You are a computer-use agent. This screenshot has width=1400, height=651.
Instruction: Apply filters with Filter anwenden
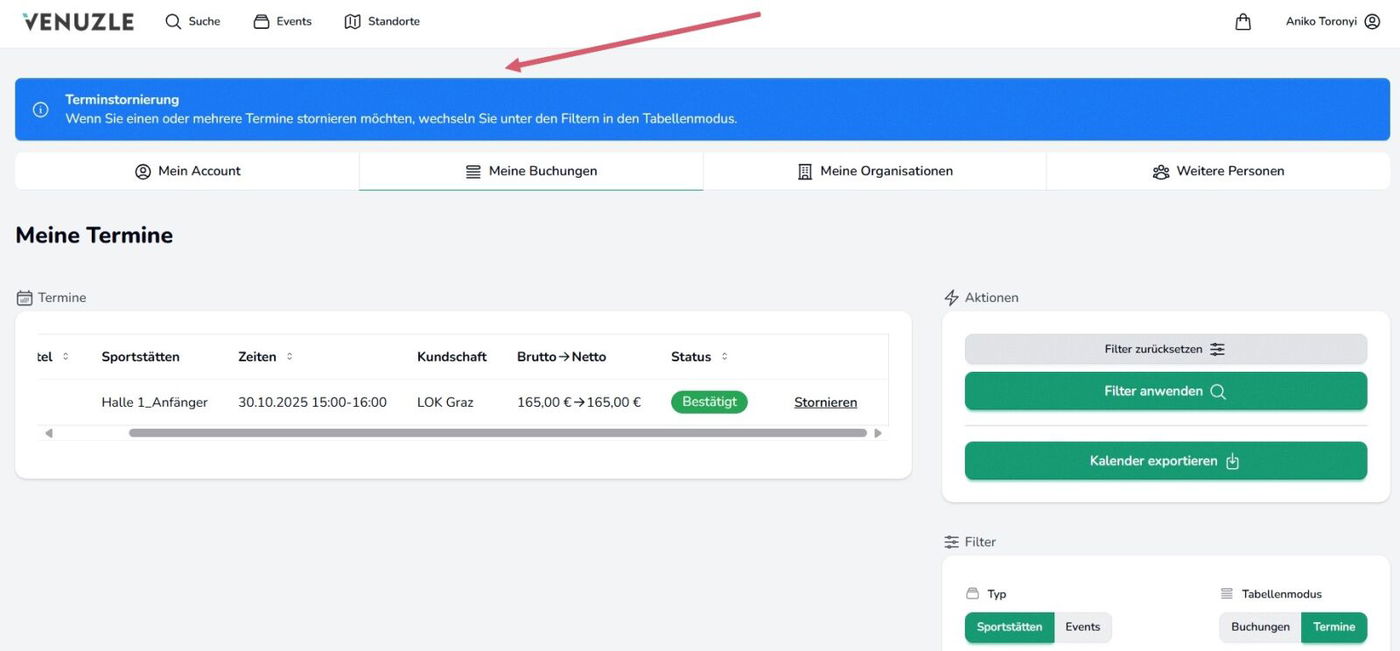(1165, 391)
